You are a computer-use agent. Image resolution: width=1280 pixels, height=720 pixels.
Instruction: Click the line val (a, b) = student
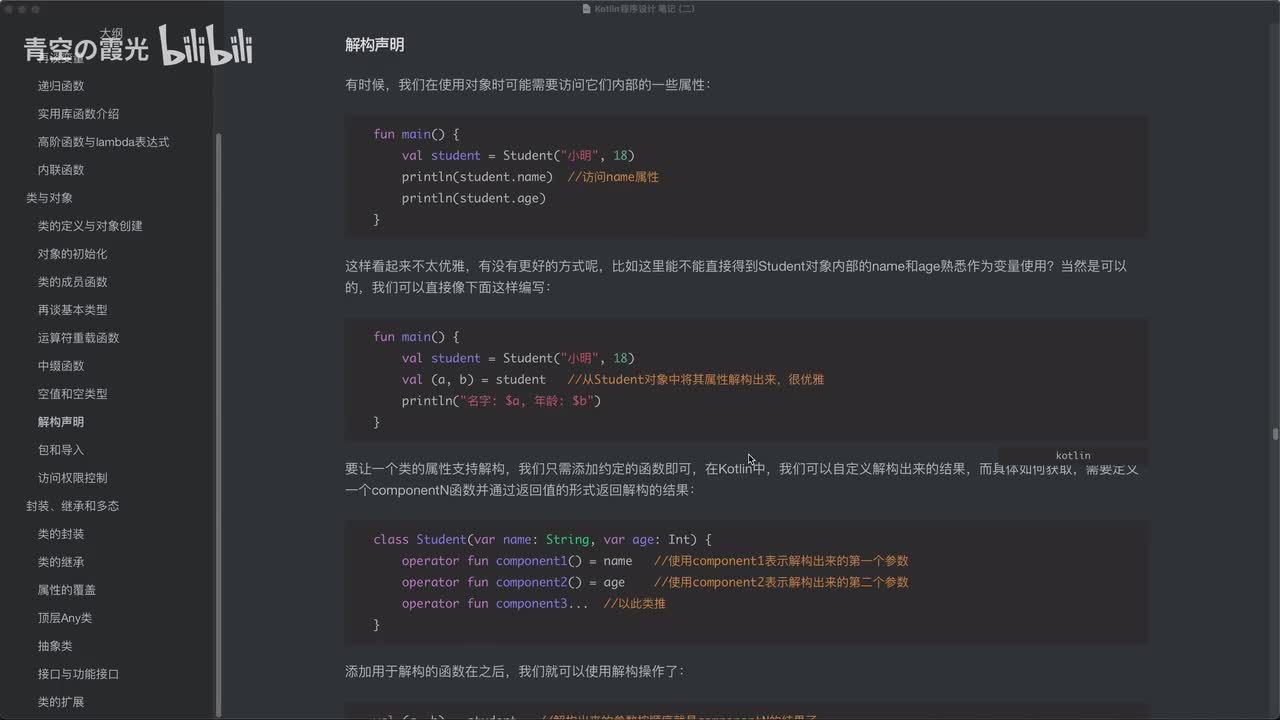pos(474,380)
